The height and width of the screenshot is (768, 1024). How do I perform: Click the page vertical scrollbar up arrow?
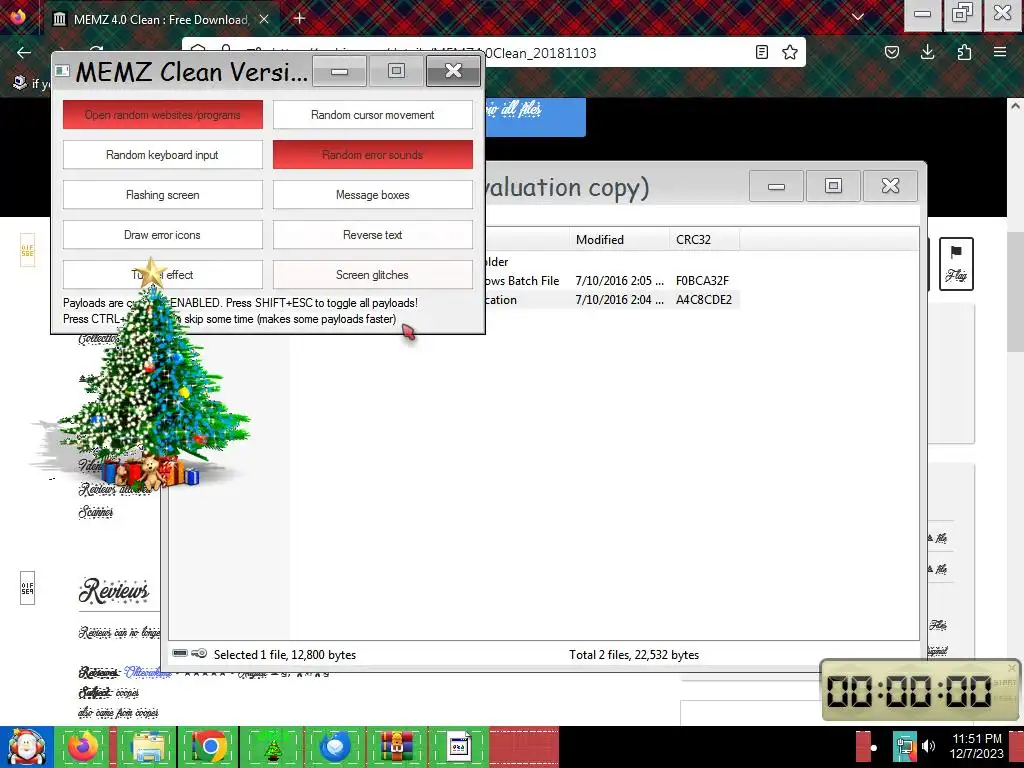coord(1015,105)
